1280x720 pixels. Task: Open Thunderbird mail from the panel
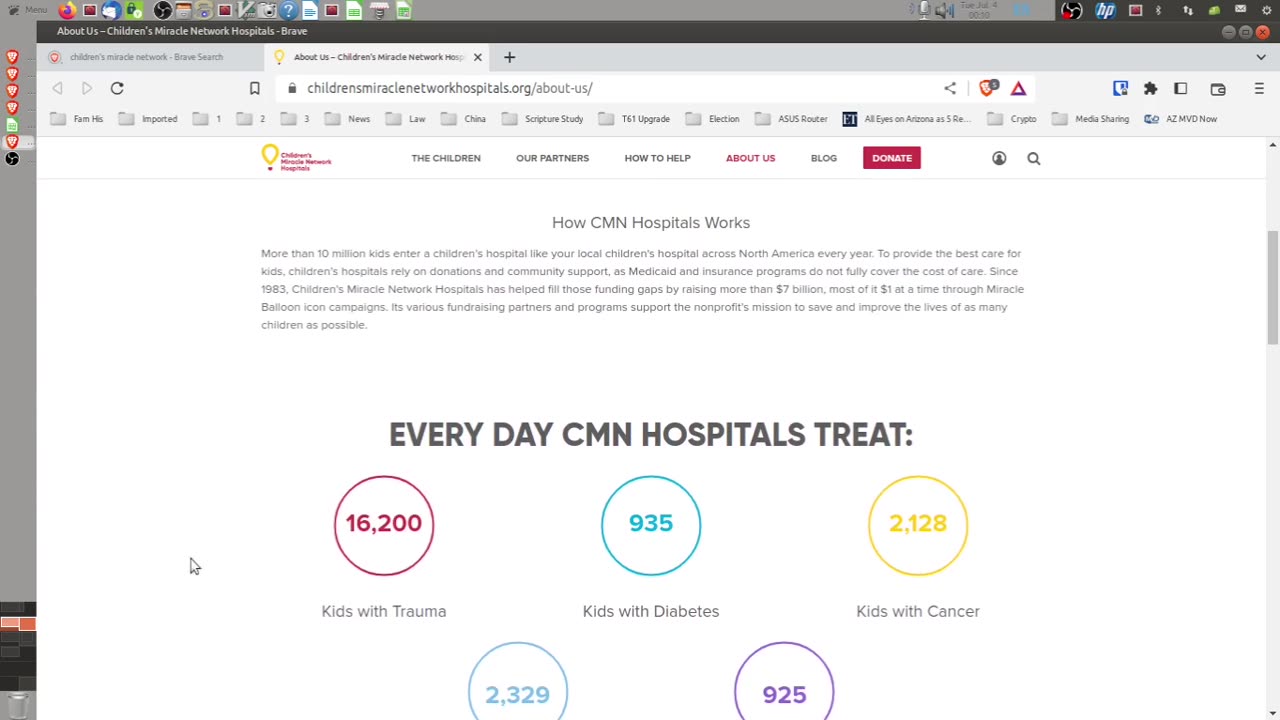pyautogui.click(x=111, y=10)
